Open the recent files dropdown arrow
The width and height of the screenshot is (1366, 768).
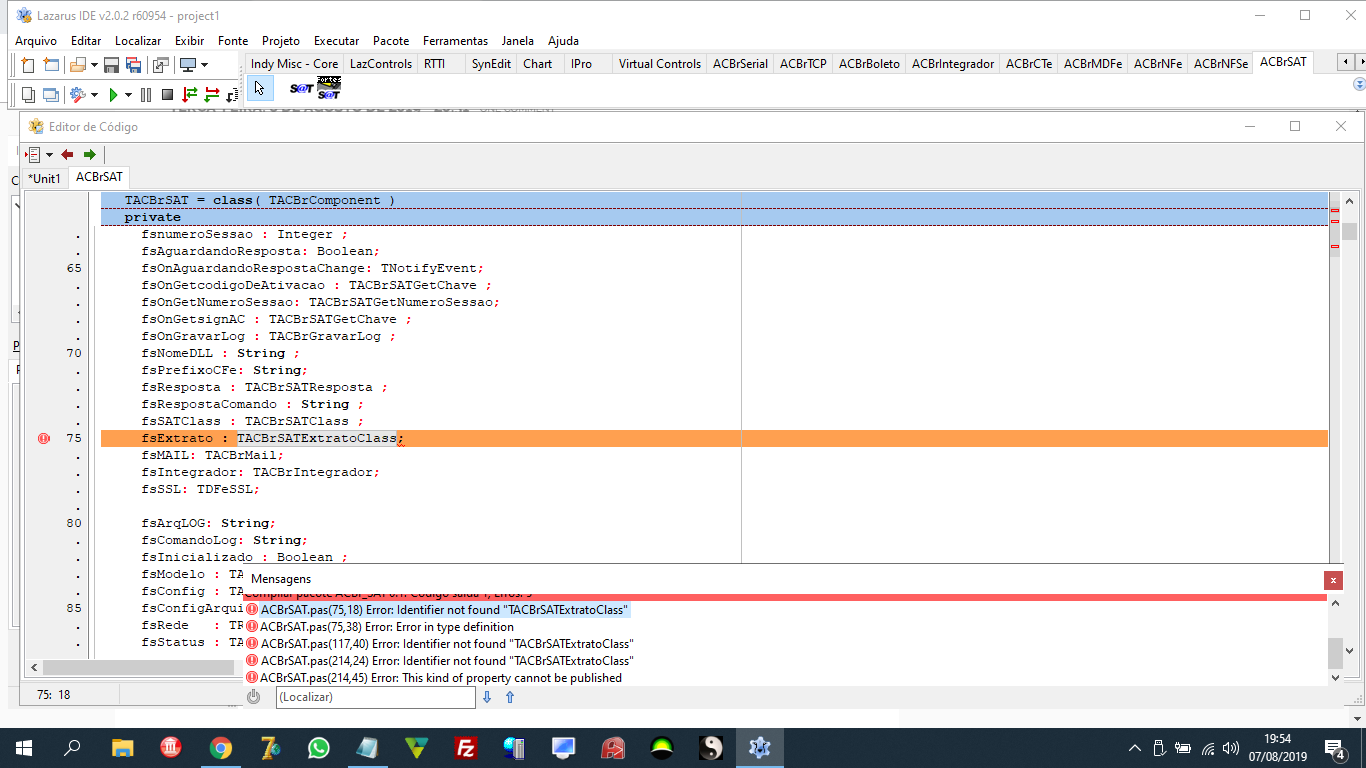coord(94,65)
